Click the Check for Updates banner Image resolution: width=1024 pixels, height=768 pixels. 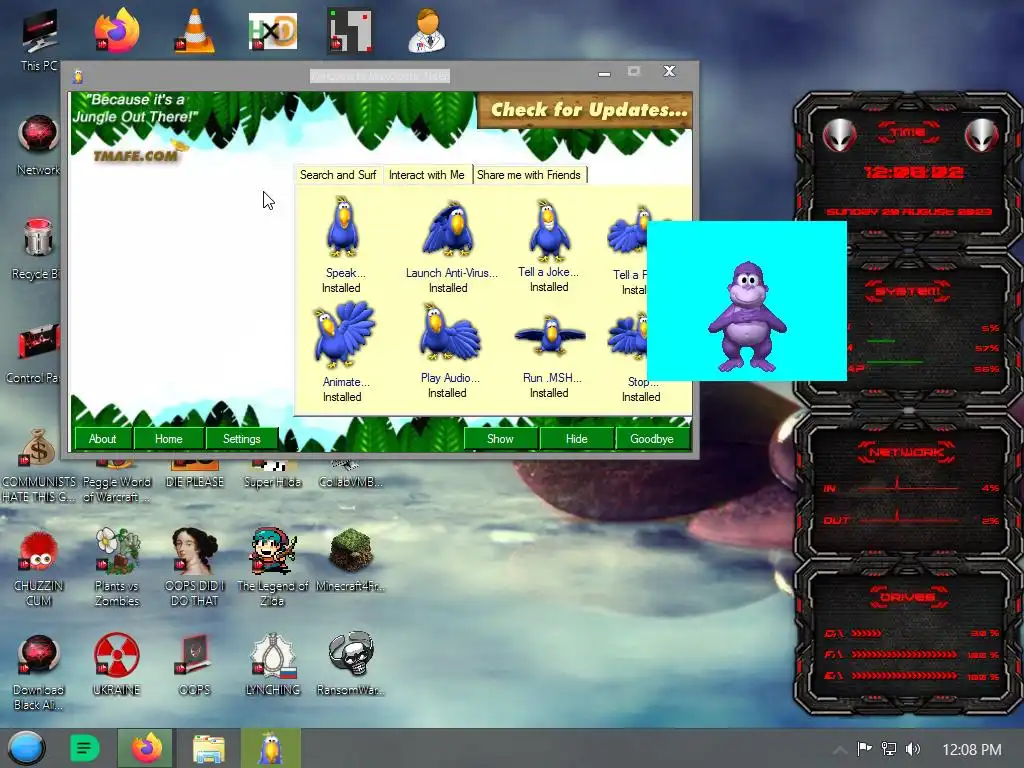(x=586, y=110)
